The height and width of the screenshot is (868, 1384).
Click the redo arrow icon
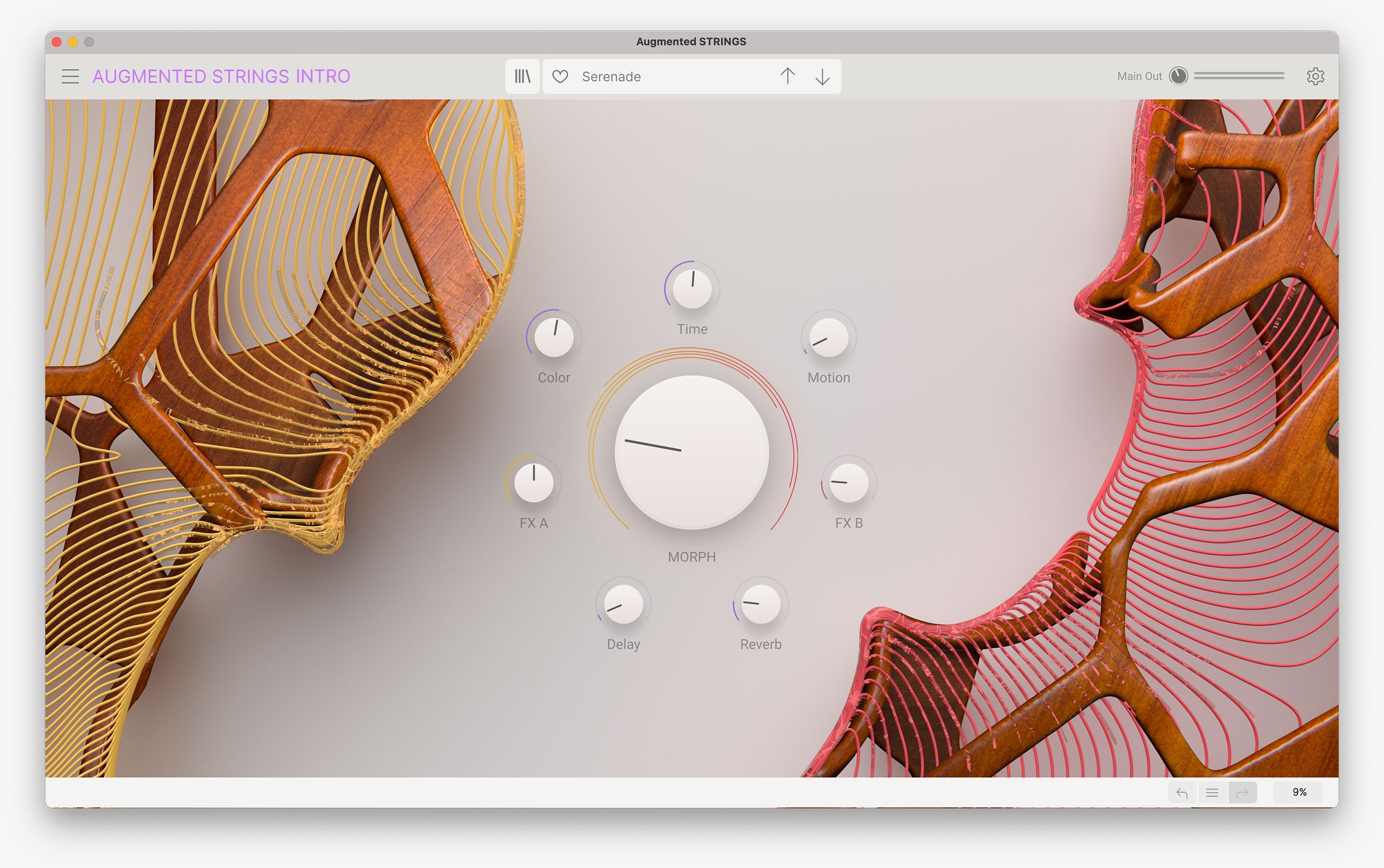pyautogui.click(x=1242, y=792)
